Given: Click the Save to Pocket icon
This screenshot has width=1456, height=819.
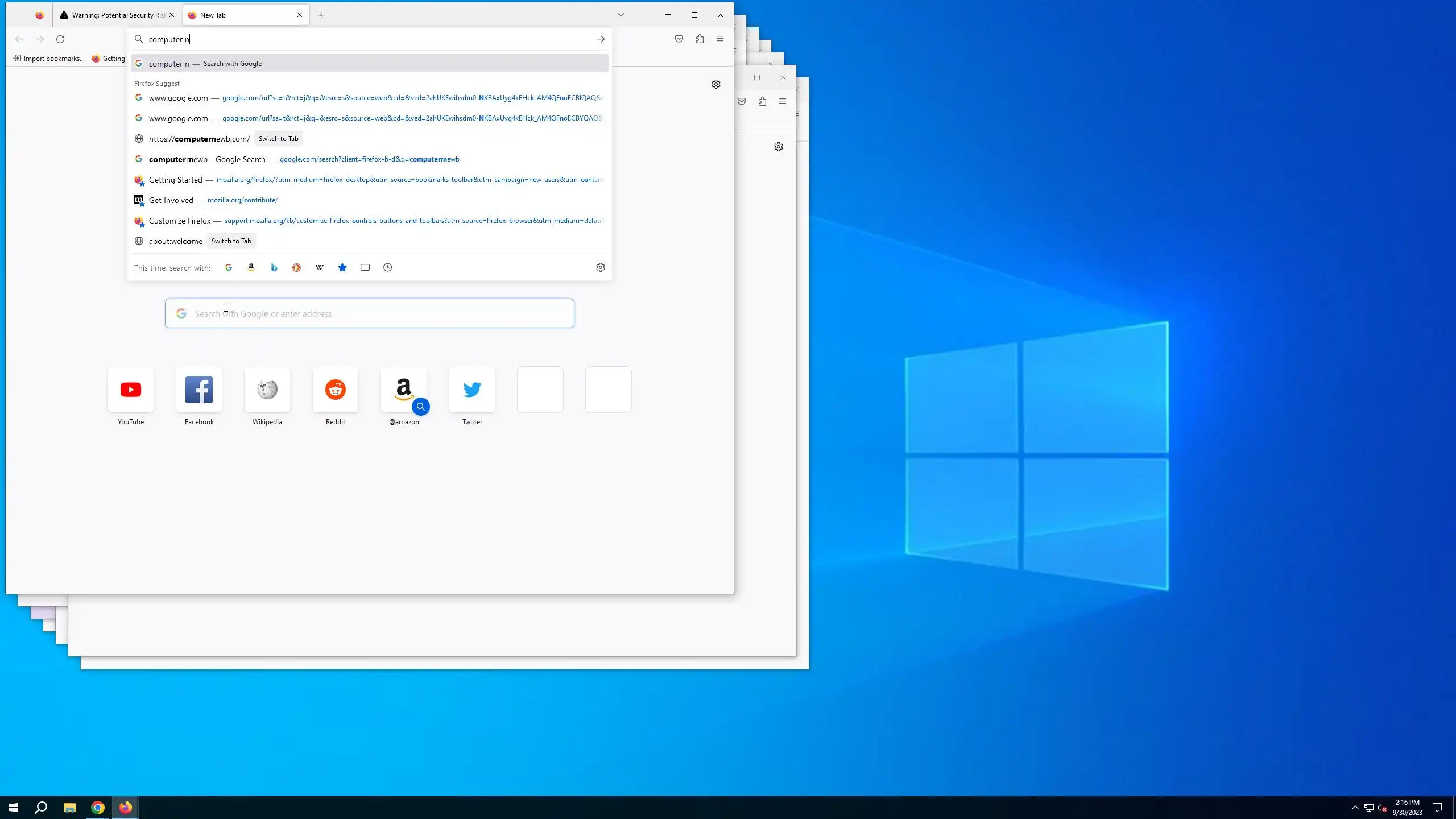Looking at the screenshot, I should pyautogui.click(x=679, y=39).
